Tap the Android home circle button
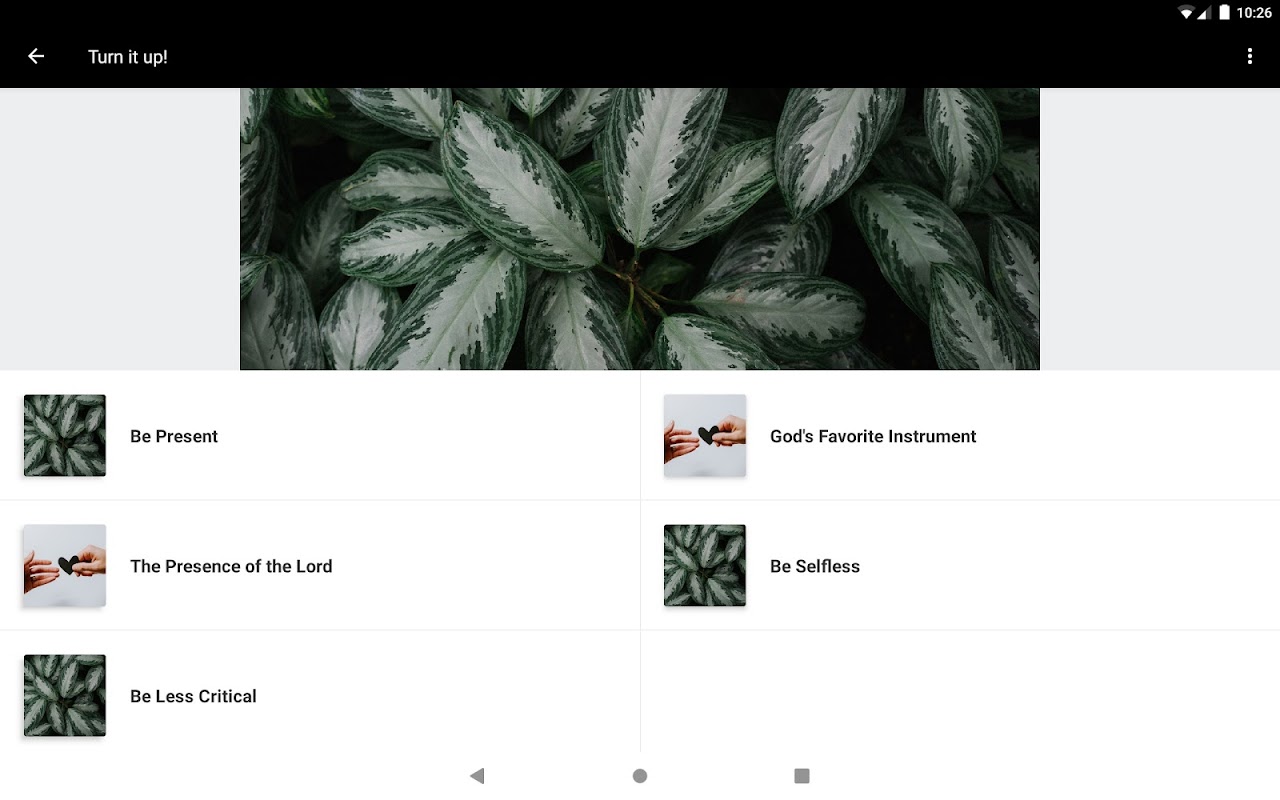Viewport: 1280px width, 800px height. [640, 776]
